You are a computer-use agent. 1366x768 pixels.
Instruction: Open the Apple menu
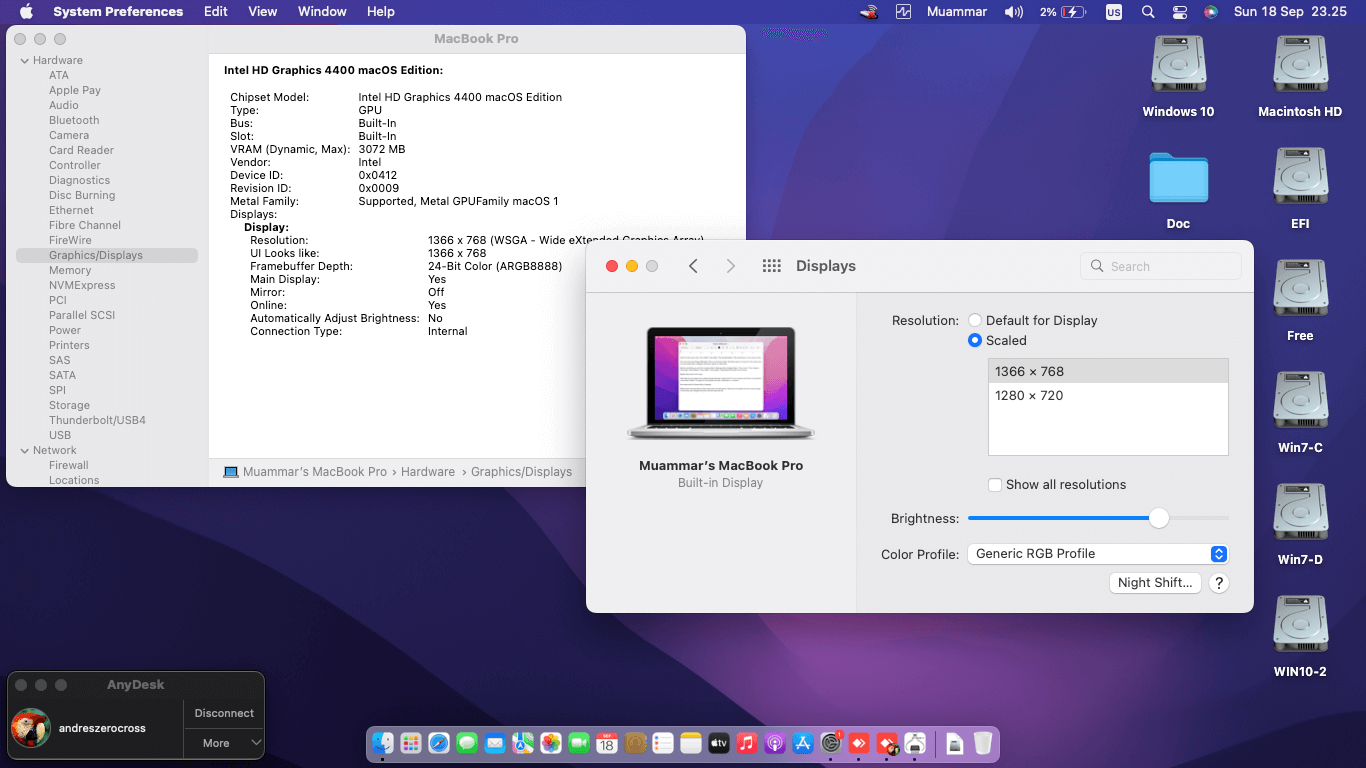[26, 12]
